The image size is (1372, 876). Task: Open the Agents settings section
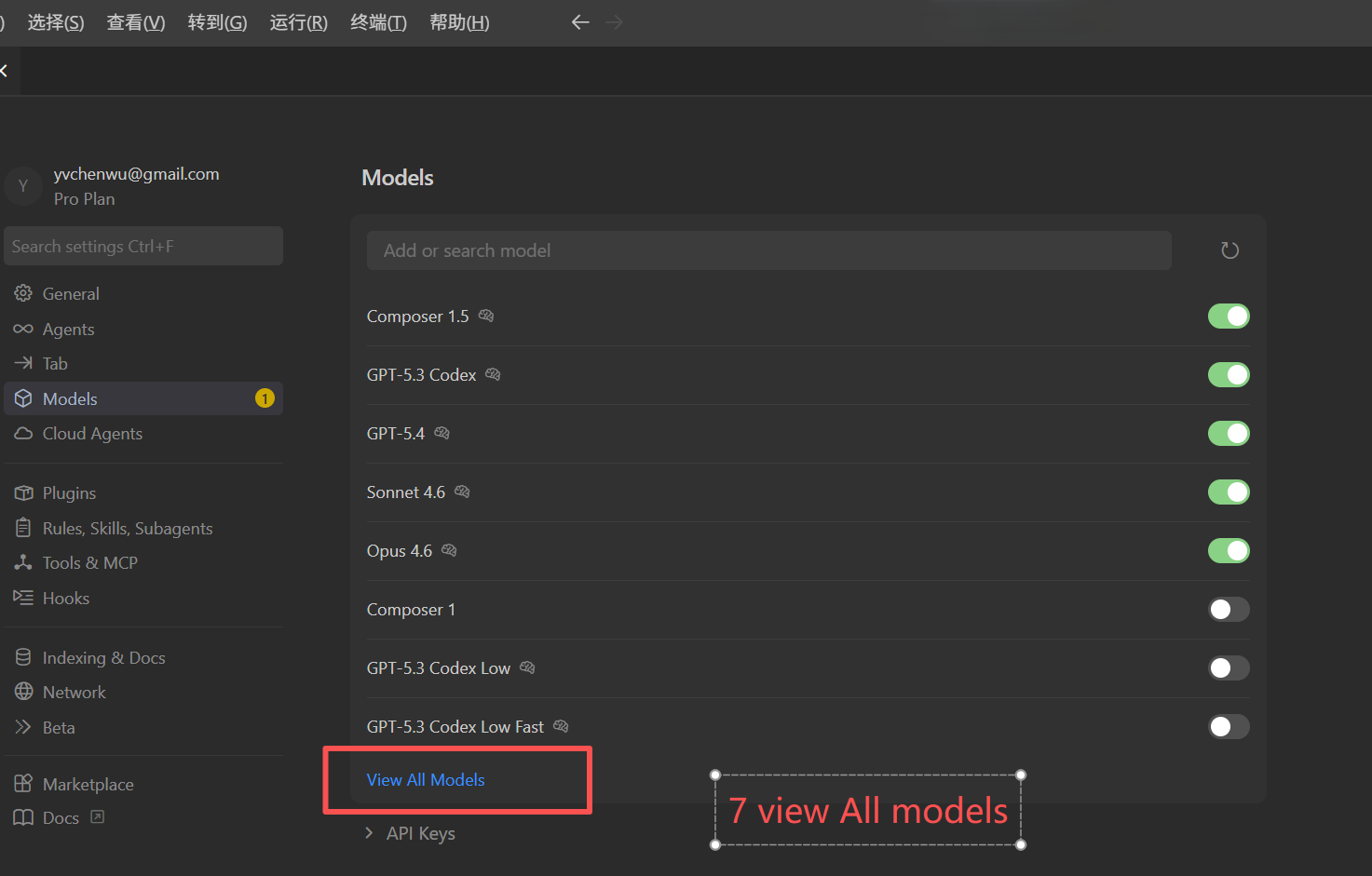point(67,329)
